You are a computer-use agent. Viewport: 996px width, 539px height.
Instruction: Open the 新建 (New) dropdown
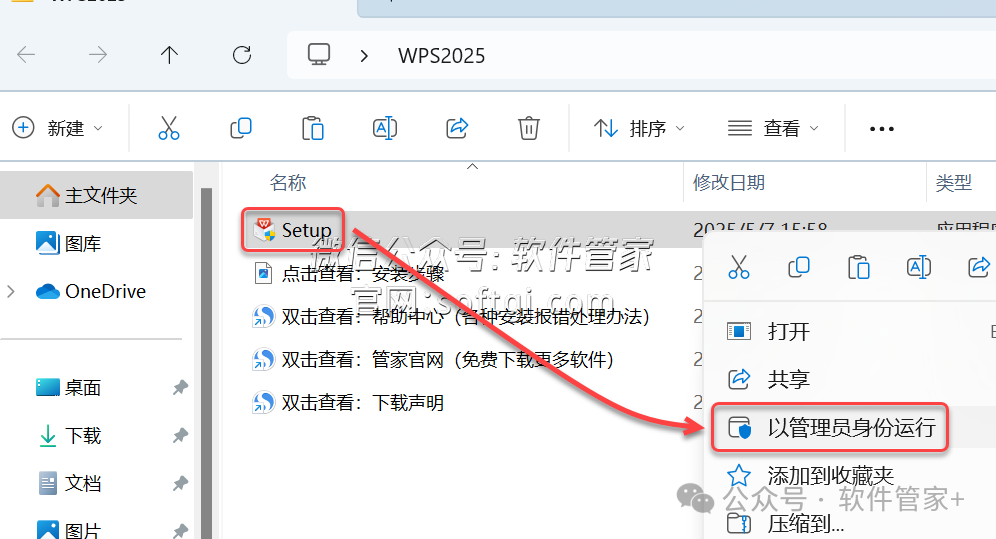(58, 128)
